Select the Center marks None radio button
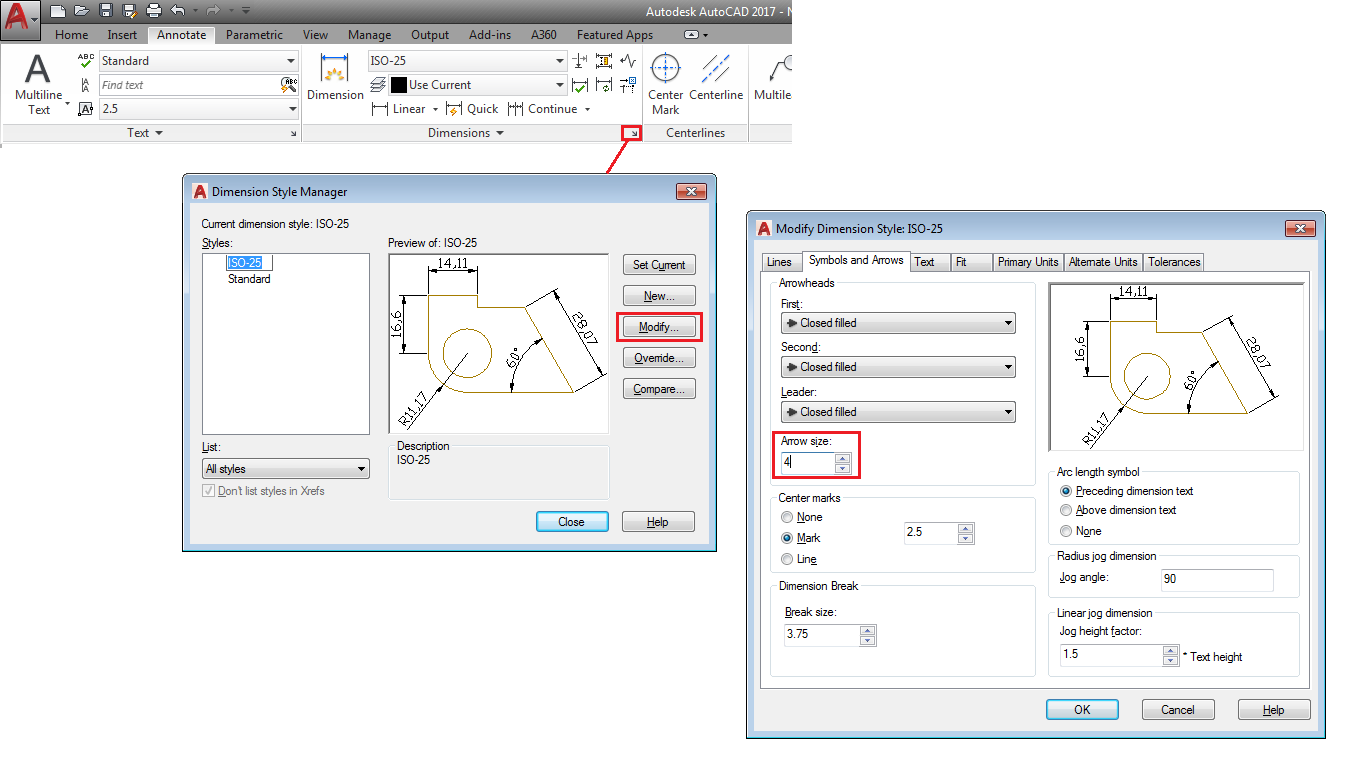Viewport: 1356px width, 764px height. tap(787, 517)
